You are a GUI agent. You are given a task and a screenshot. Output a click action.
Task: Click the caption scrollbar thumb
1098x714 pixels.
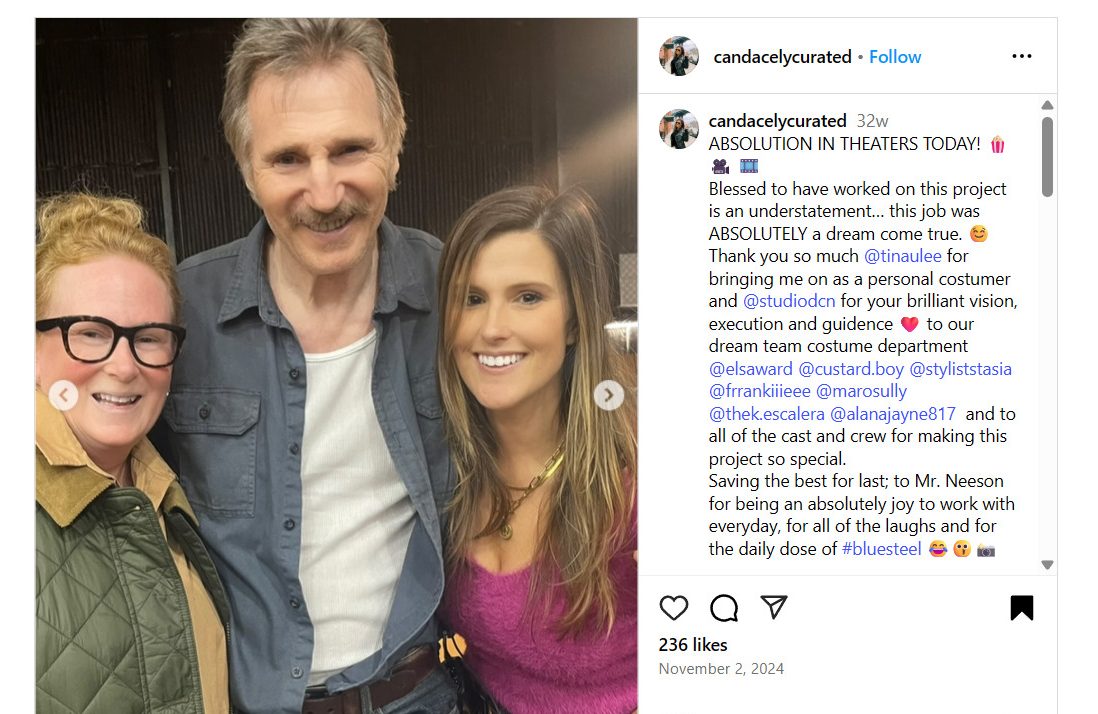(1047, 157)
